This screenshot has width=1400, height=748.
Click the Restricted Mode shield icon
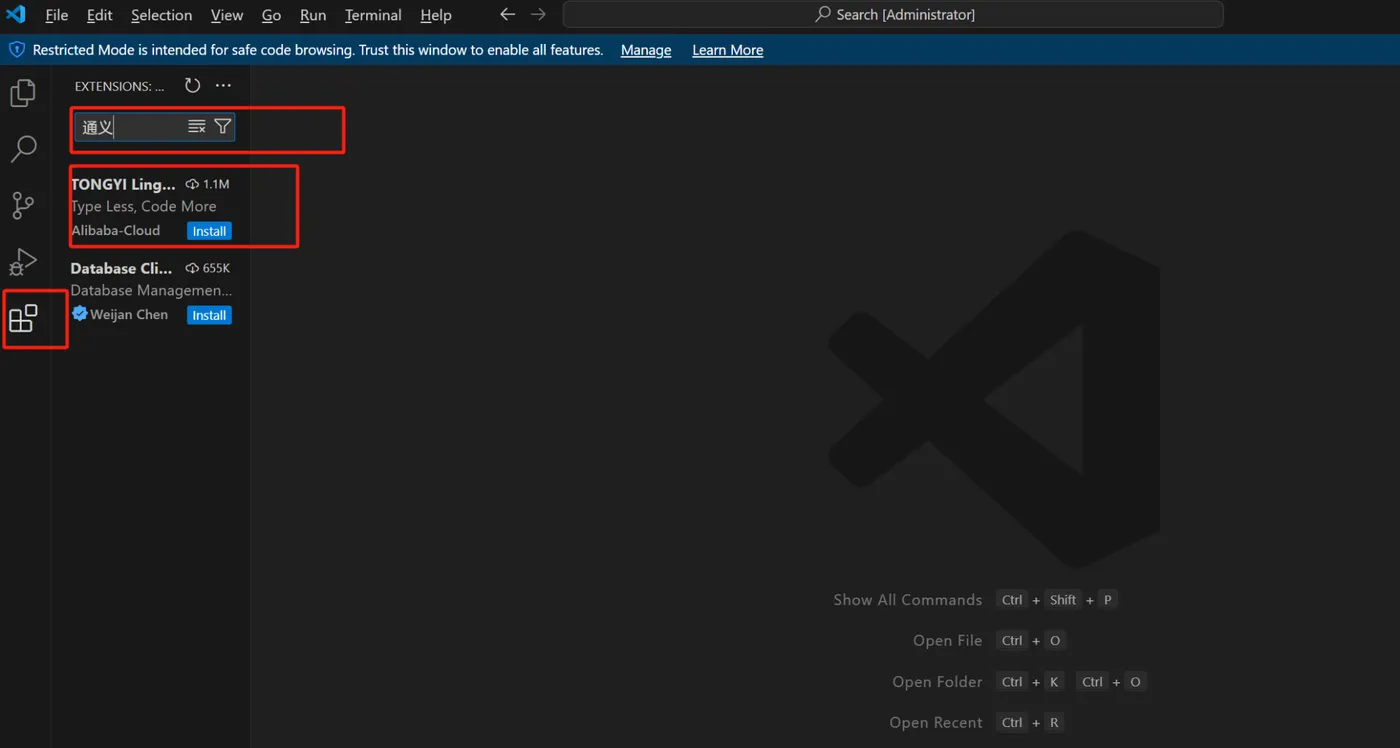[x=17, y=50]
